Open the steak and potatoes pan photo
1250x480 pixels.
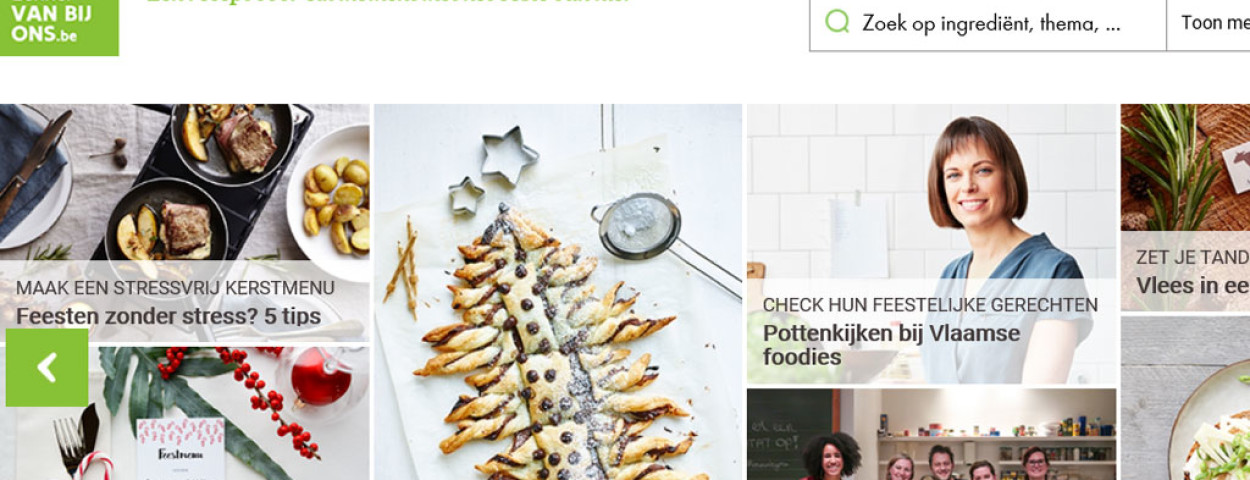pos(185,182)
